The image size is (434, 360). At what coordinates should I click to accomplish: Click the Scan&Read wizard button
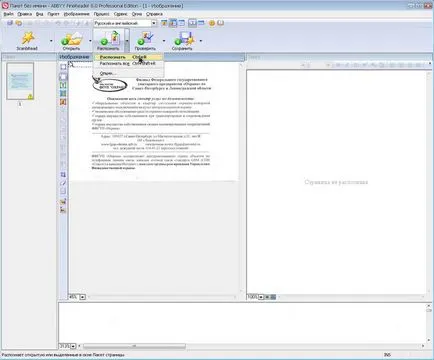(x=28, y=40)
